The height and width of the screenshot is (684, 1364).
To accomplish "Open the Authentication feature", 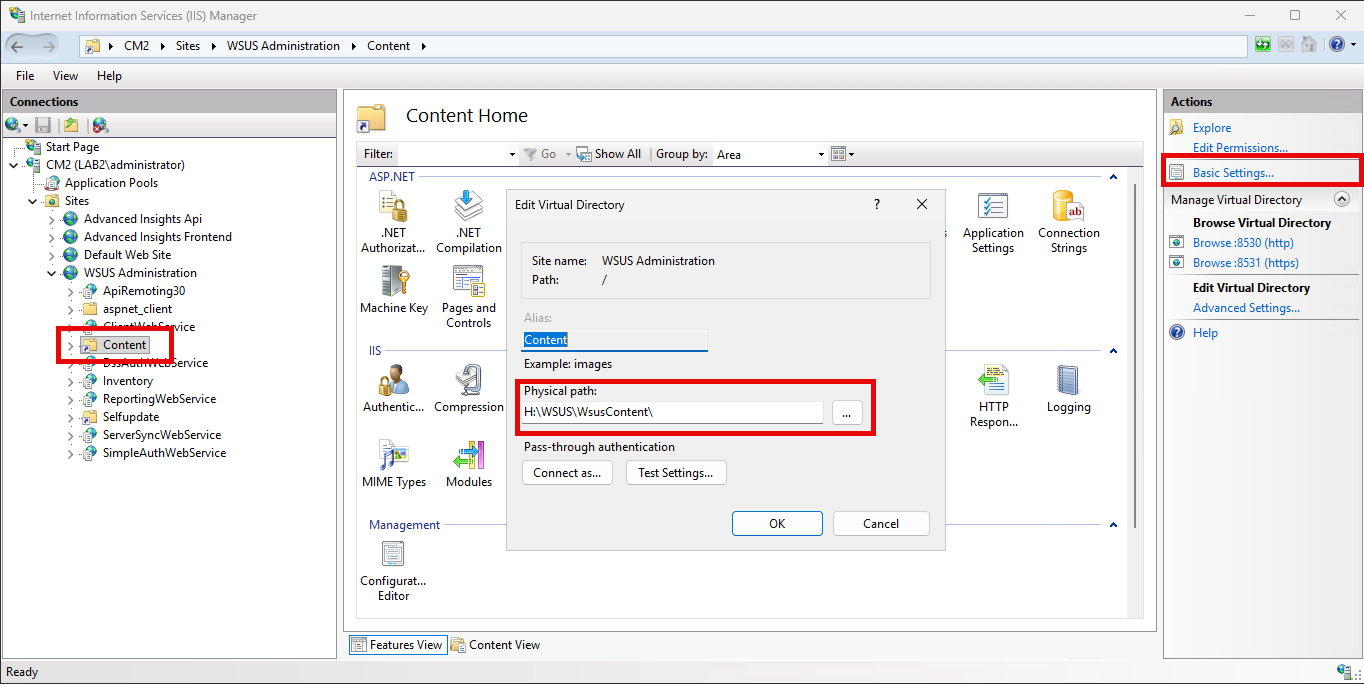I will point(393,383).
